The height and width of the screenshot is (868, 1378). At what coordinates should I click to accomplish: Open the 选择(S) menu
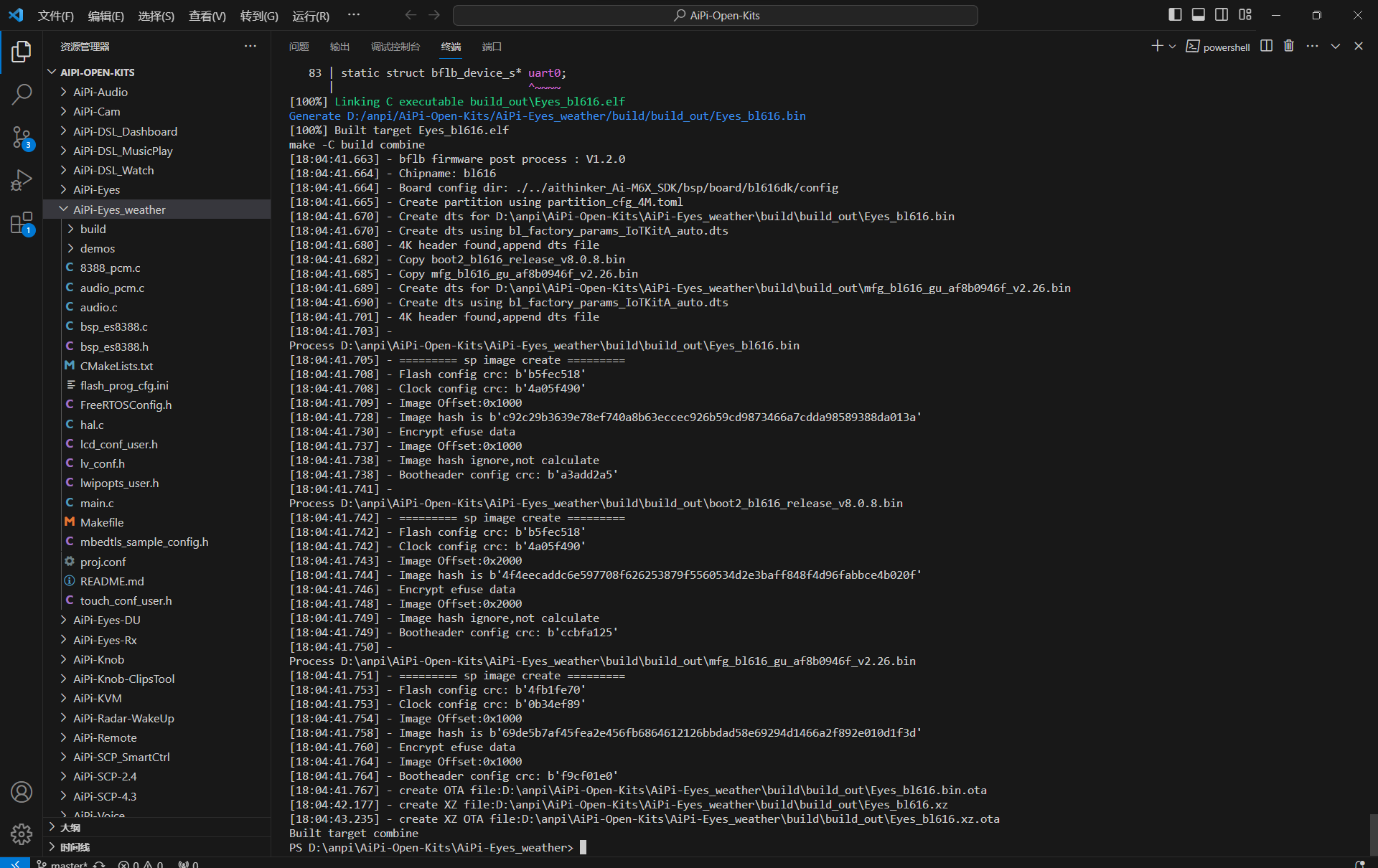coord(156,16)
